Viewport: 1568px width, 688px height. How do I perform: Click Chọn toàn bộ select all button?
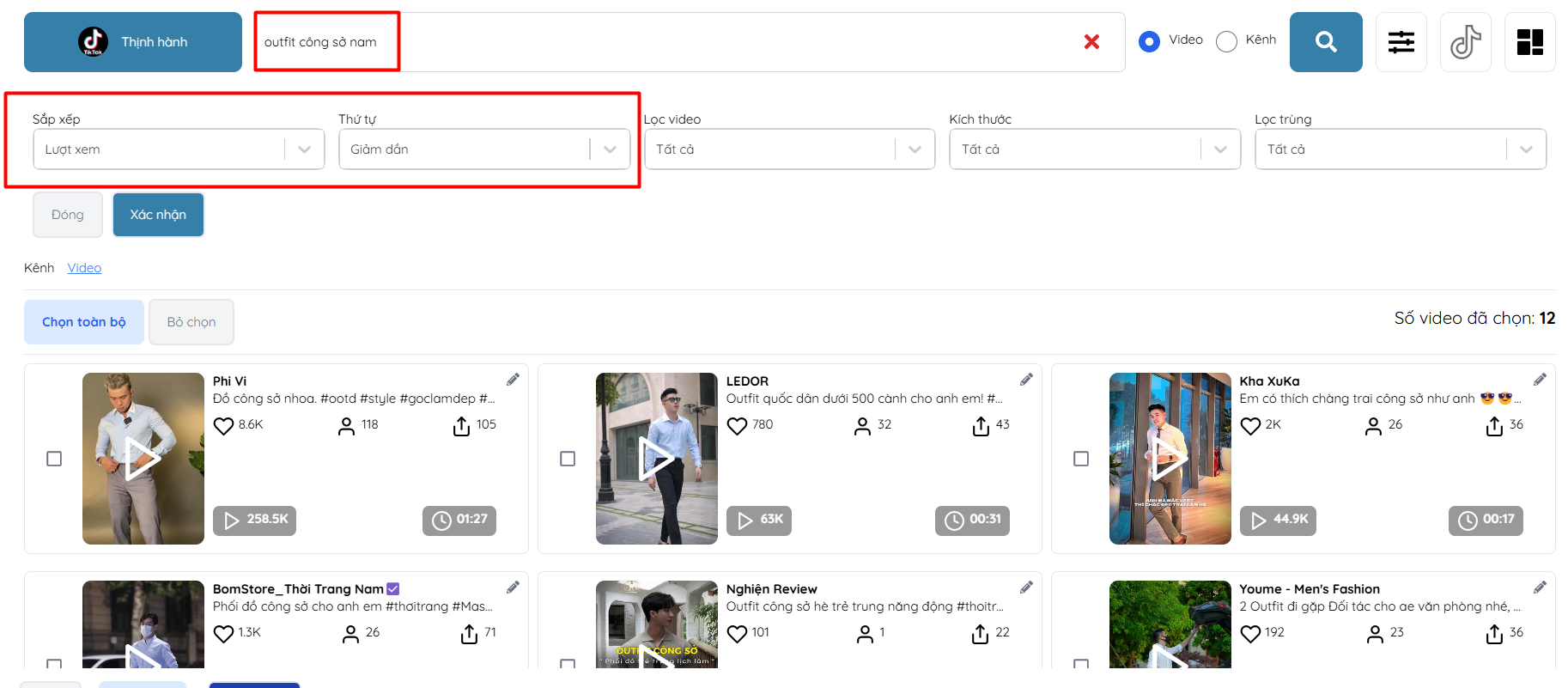pyautogui.click(x=84, y=322)
